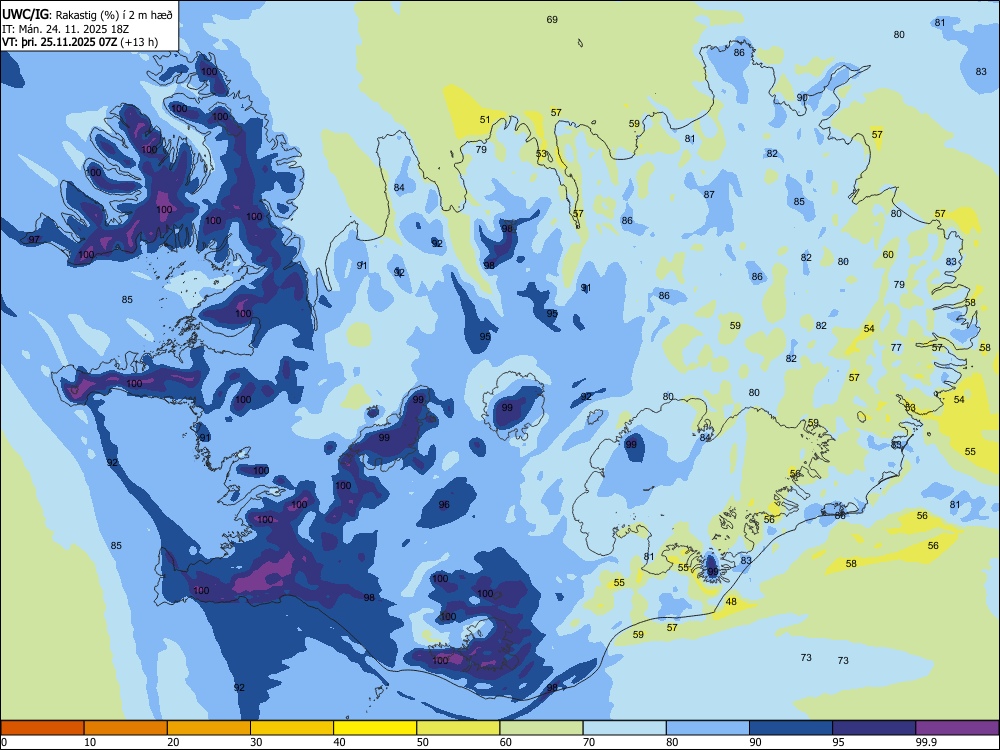This screenshot has height=750, width=1000.
Task: Click the value 96 in the south-central lowlands
Action: click(445, 504)
